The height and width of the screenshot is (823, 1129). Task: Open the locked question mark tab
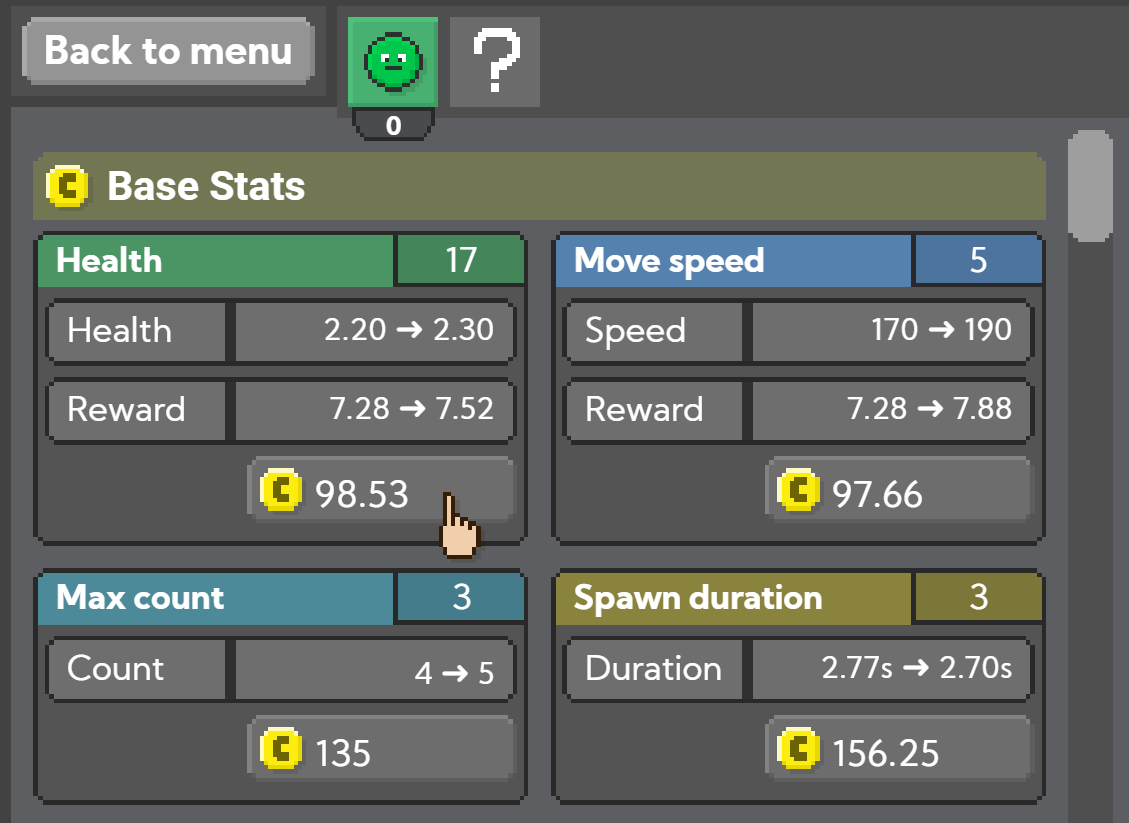coord(495,61)
